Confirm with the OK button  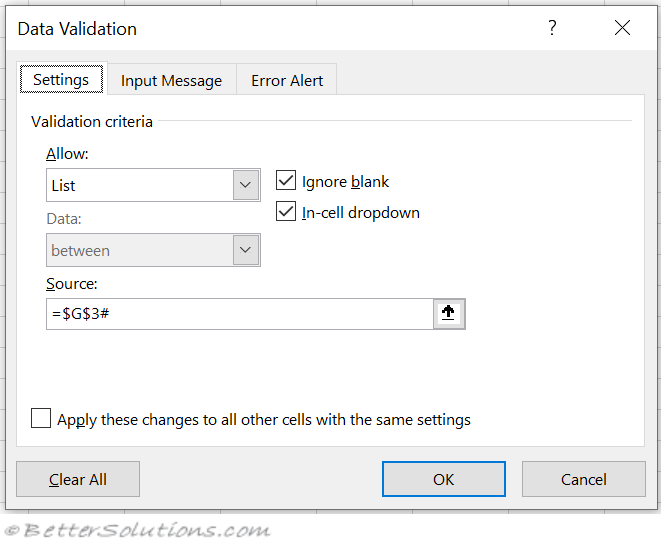pos(443,479)
